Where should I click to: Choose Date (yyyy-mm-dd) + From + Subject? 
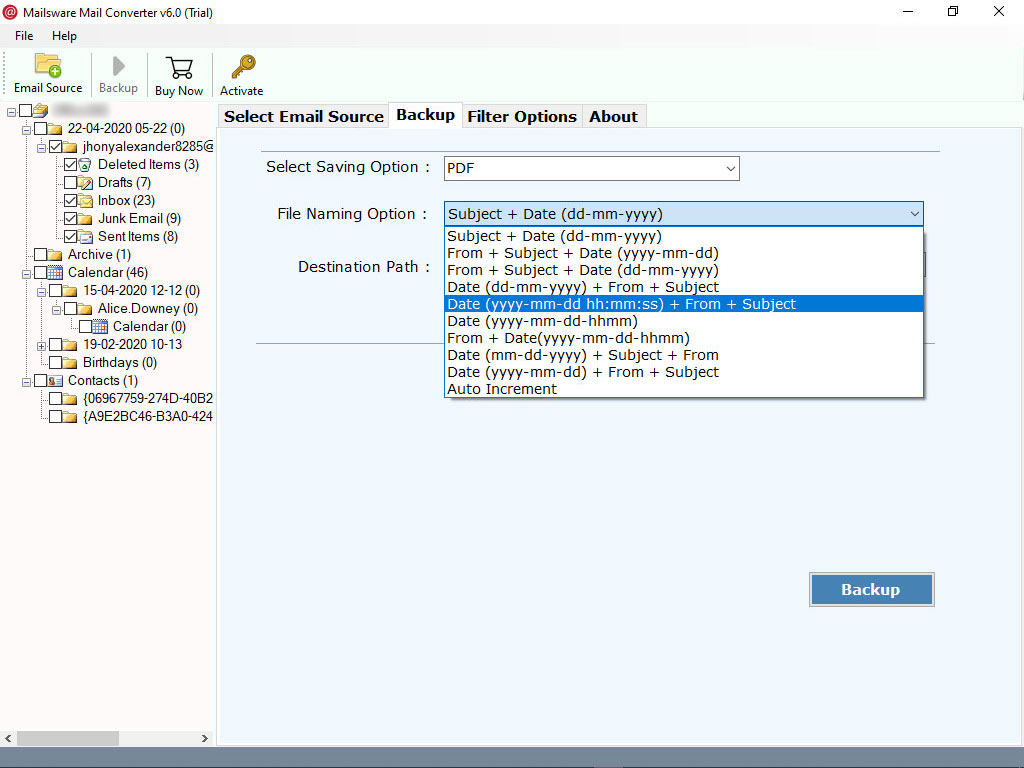tap(684, 372)
